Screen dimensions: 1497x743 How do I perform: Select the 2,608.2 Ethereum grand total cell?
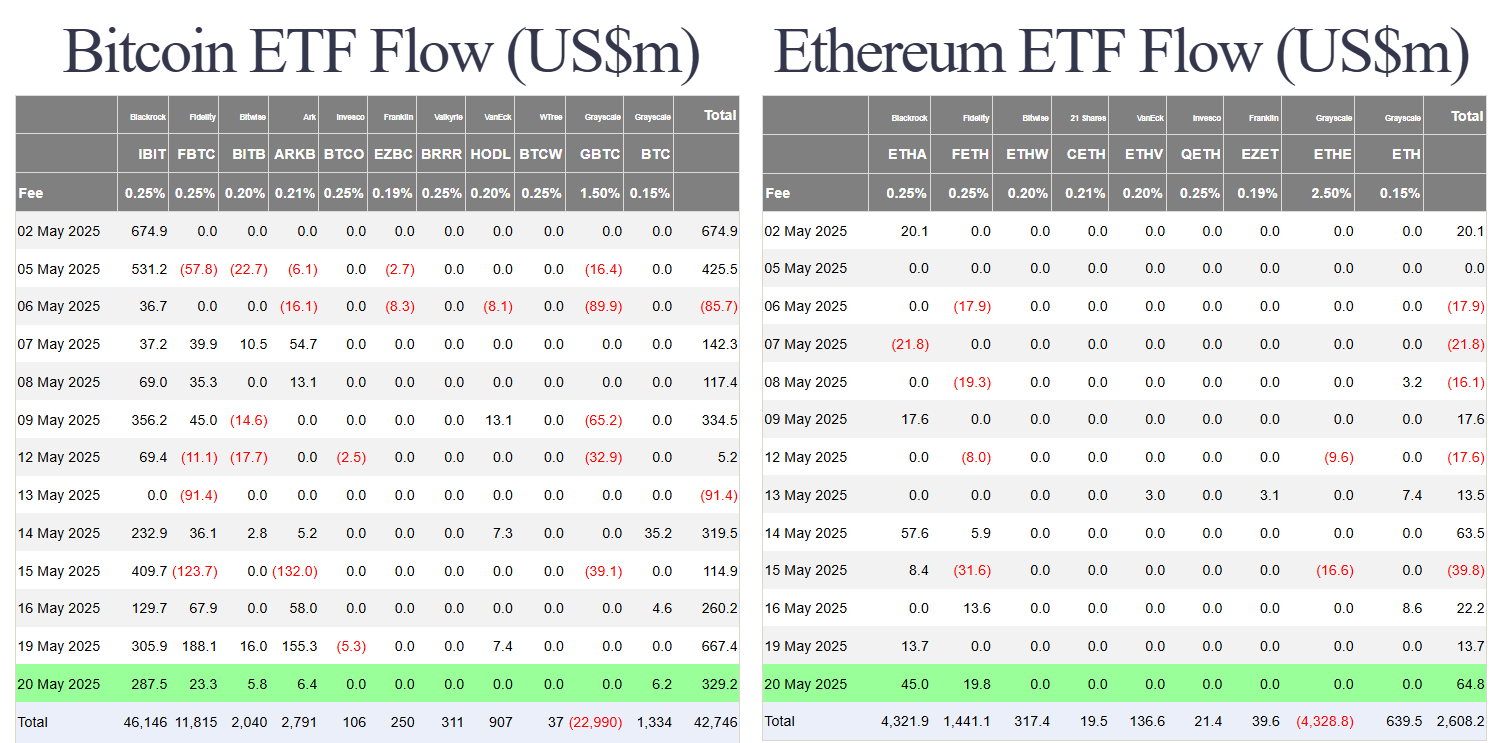1459,721
